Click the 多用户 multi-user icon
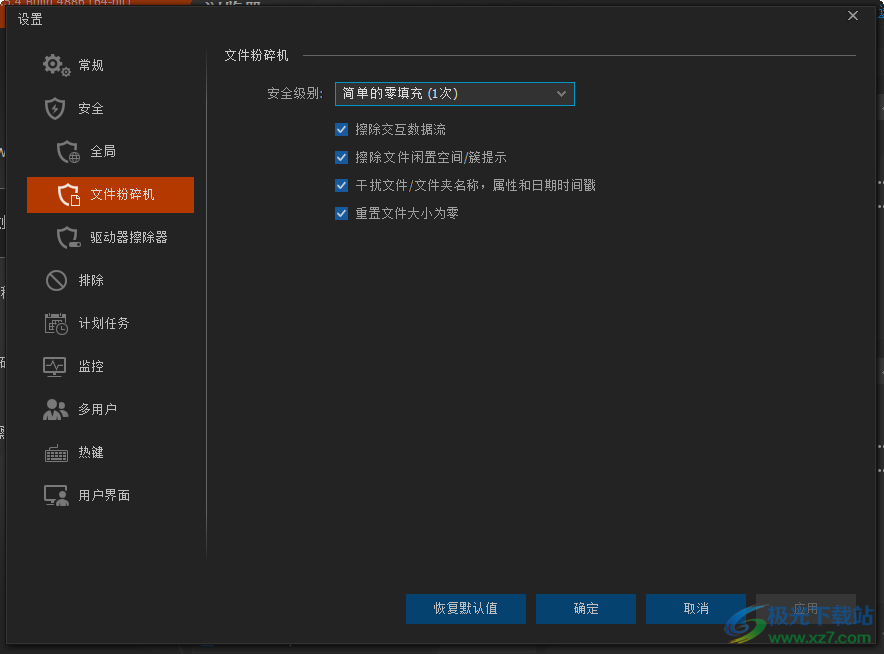Viewport: 884px width, 654px height. tap(55, 409)
